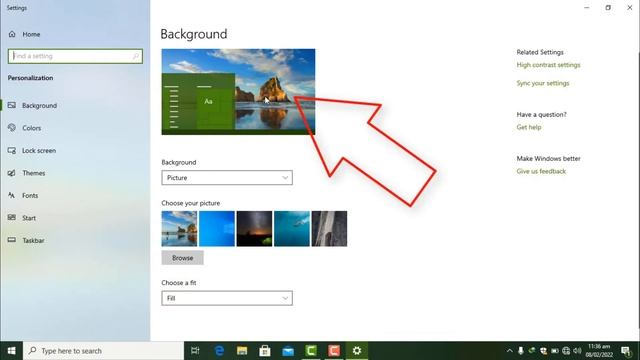Screen dimensions: 640x360
Task: Click the Fonts icon in sidebar
Action: (12, 196)
